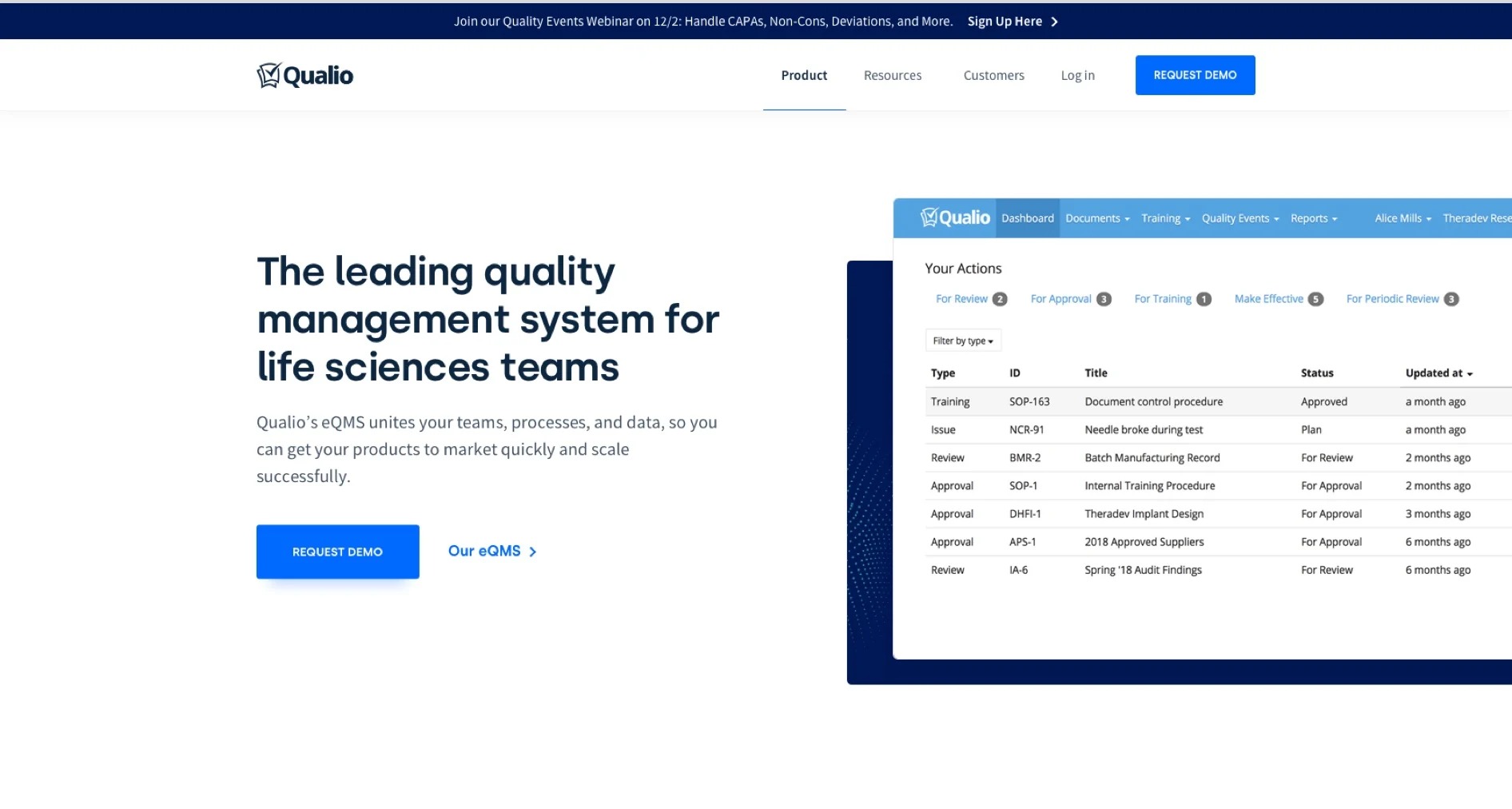
Task: Click Internal Training Procedure title
Action: pyautogui.click(x=1149, y=486)
